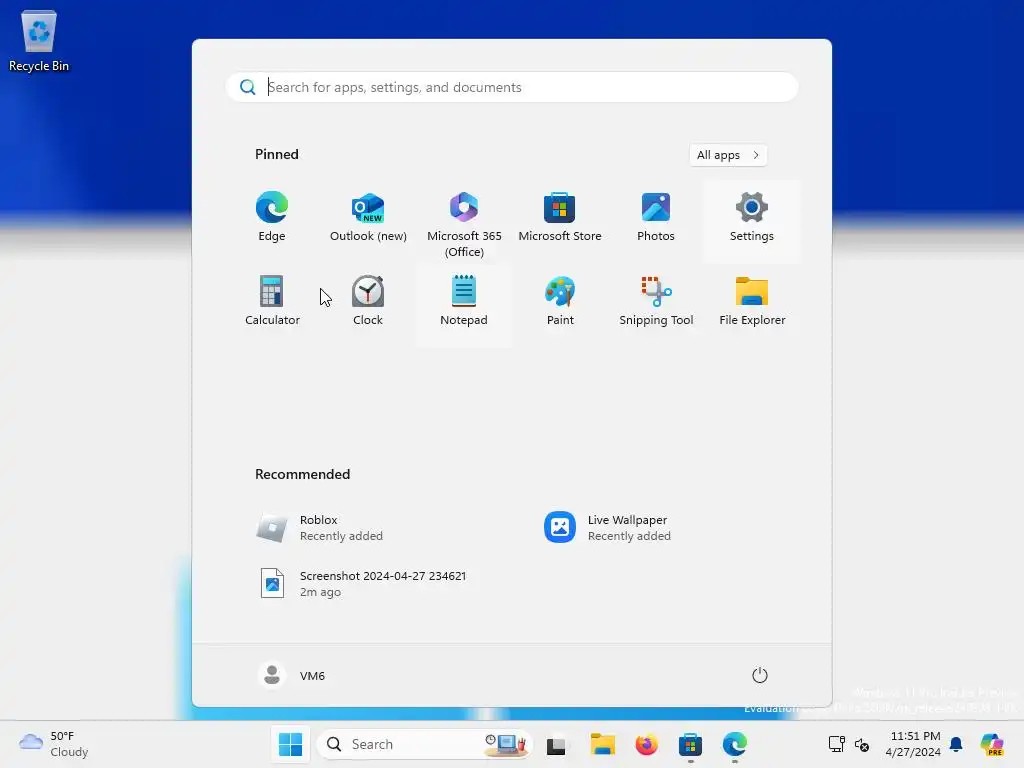The width and height of the screenshot is (1024, 768).
Task: Open the Paint app
Action: coord(560,302)
